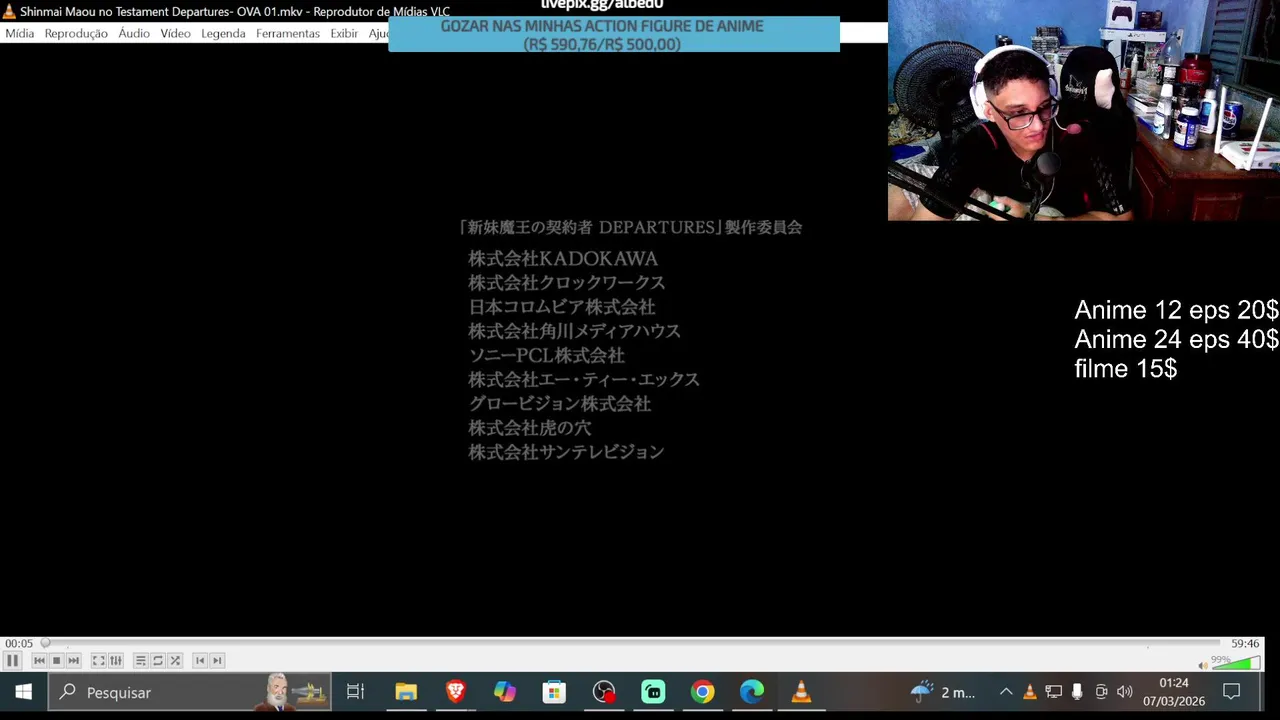The width and height of the screenshot is (1280, 720).
Task: Pause playback with the pause button
Action: coord(12,660)
